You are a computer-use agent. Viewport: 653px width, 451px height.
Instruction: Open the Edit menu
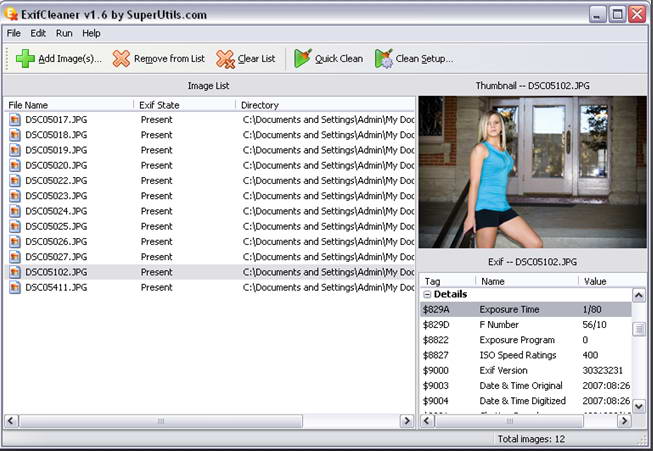click(x=38, y=33)
